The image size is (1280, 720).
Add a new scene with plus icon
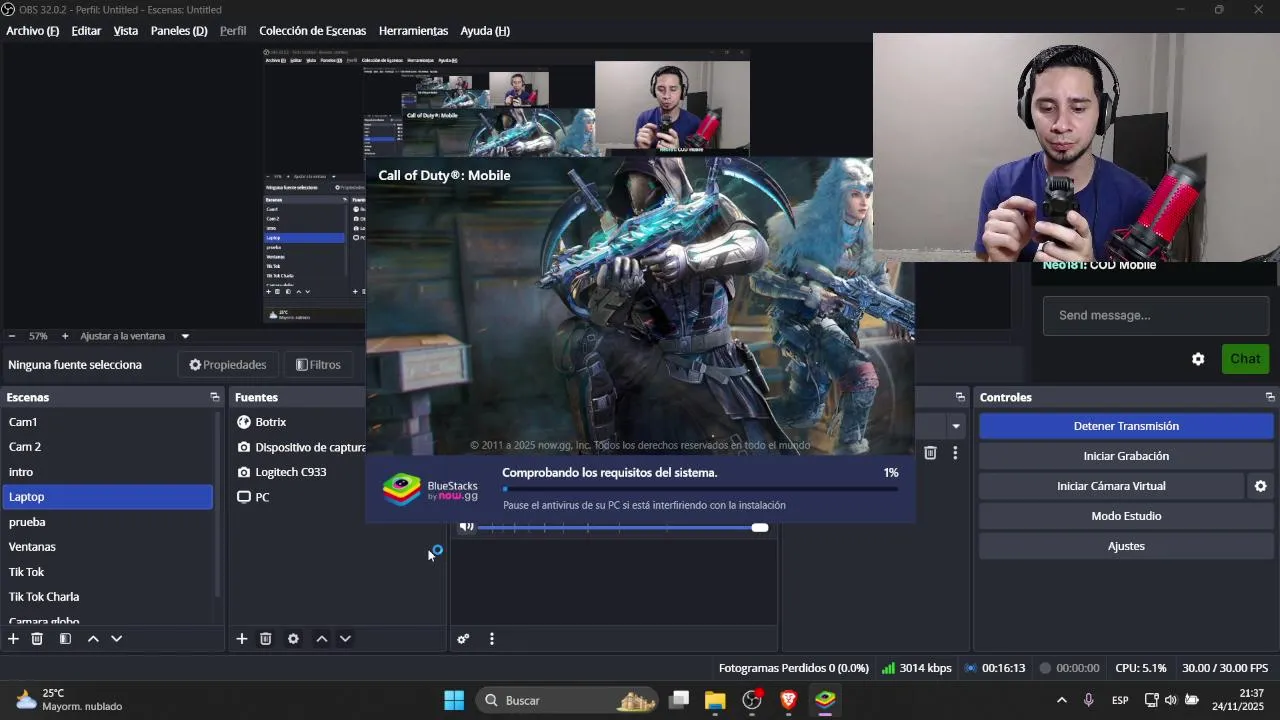[13, 639]
